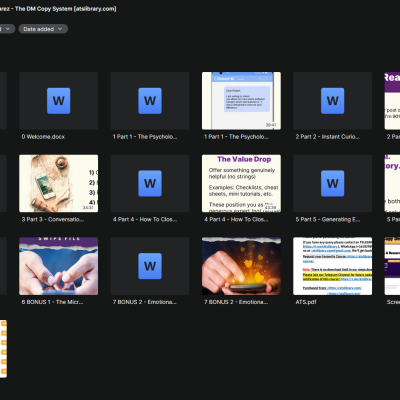Click the 6 BONUS 1 - The Micr... file name
Screen dimensions: 400x400
click(53, 302)
